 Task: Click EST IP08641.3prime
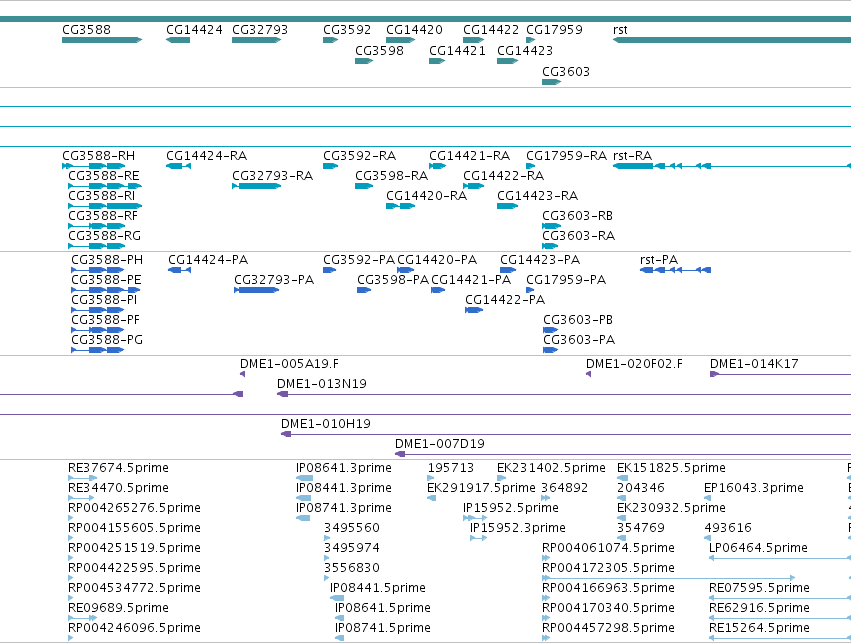pyautogui.click(x=304, y=479)
